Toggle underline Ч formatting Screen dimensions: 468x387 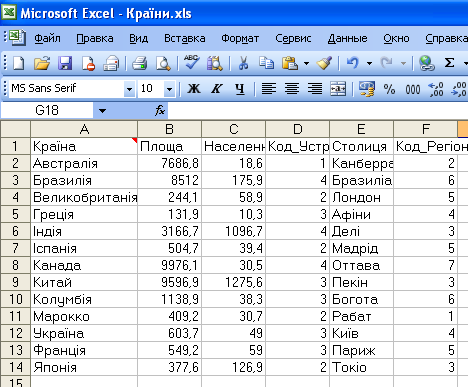click(x=240, y=89)
